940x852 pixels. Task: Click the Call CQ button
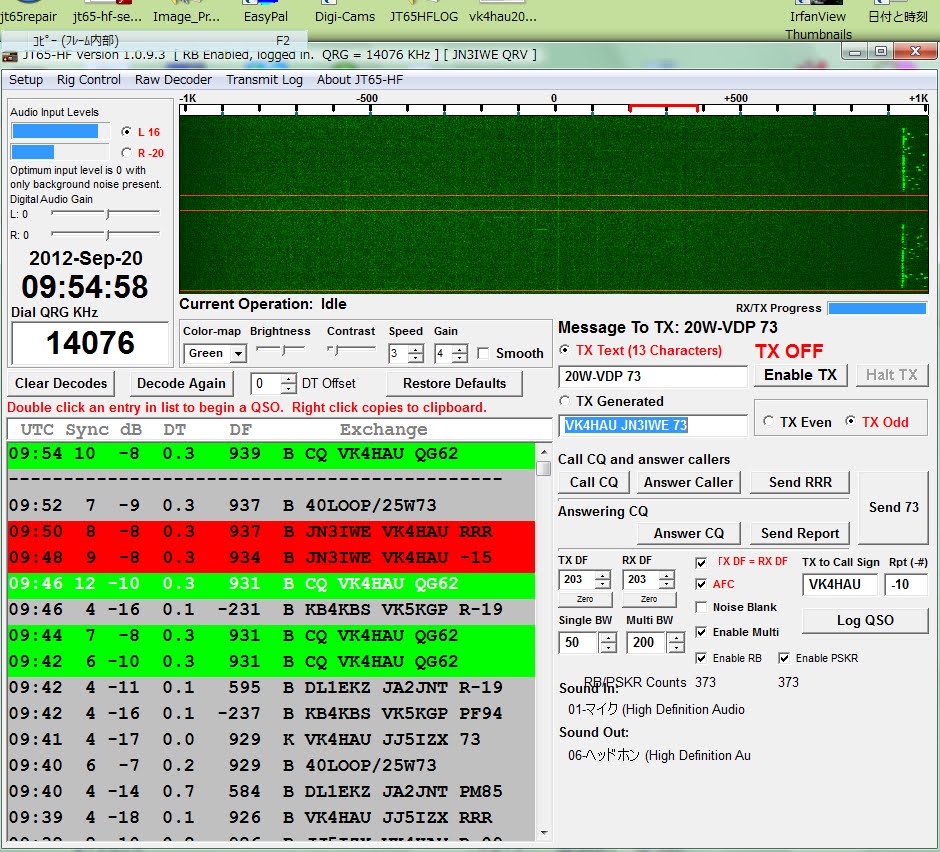click(593, 482)
